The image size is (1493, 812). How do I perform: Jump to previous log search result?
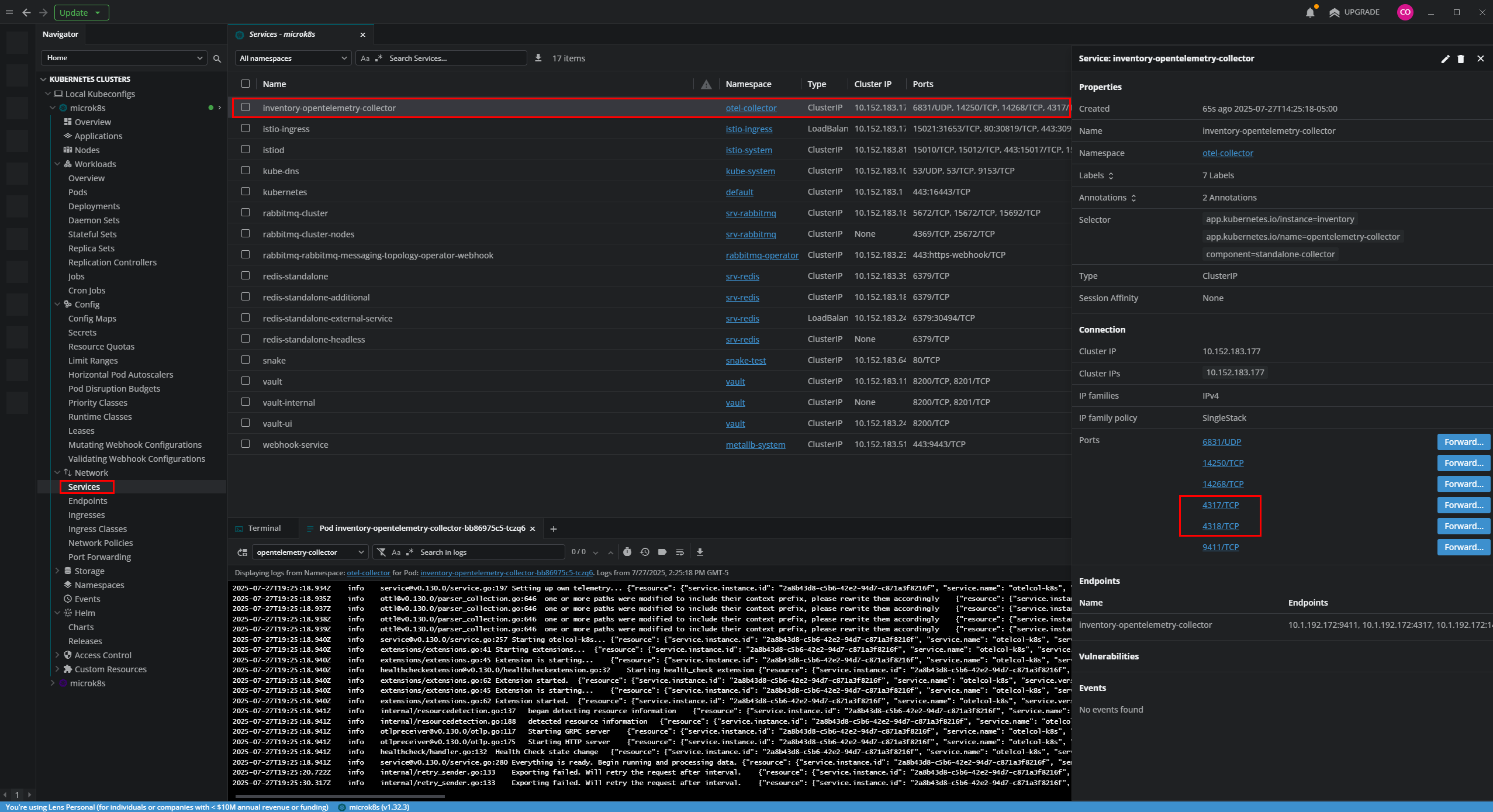pyautogui.click(x=610, y=552)
